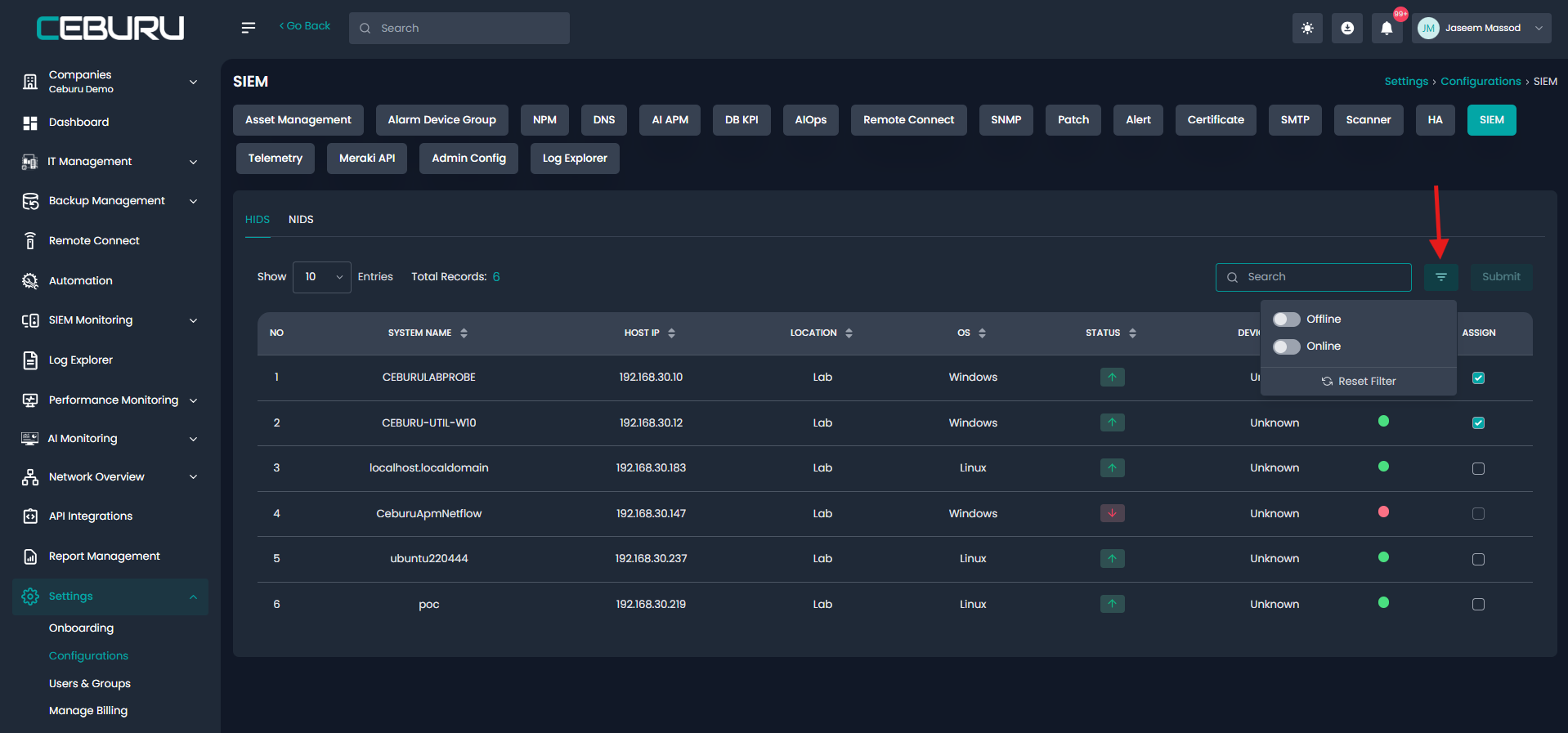
Task: Expand Backup Management chevron
Action: coord(194,201)
